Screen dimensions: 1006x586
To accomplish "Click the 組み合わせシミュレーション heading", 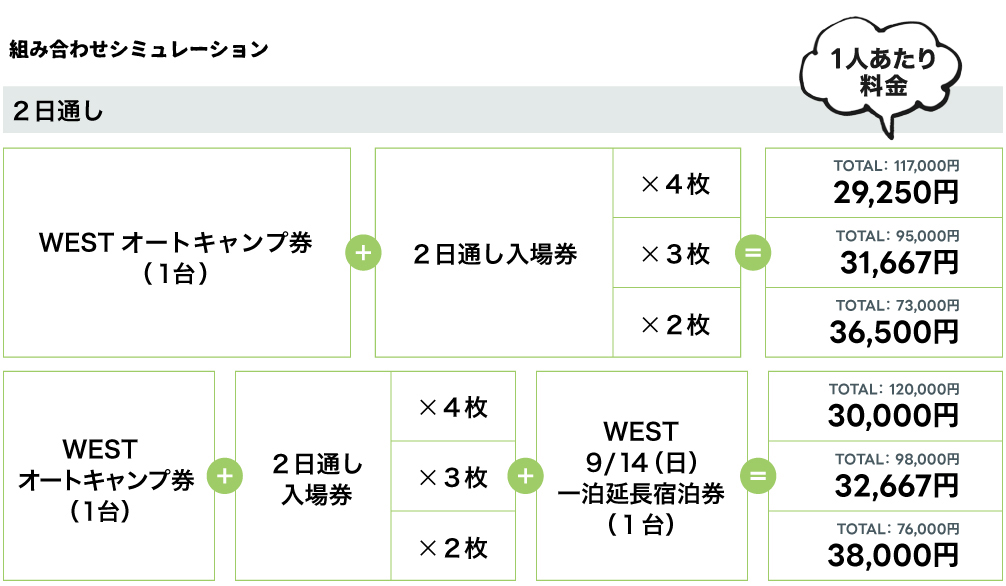I will click(139, 49).
